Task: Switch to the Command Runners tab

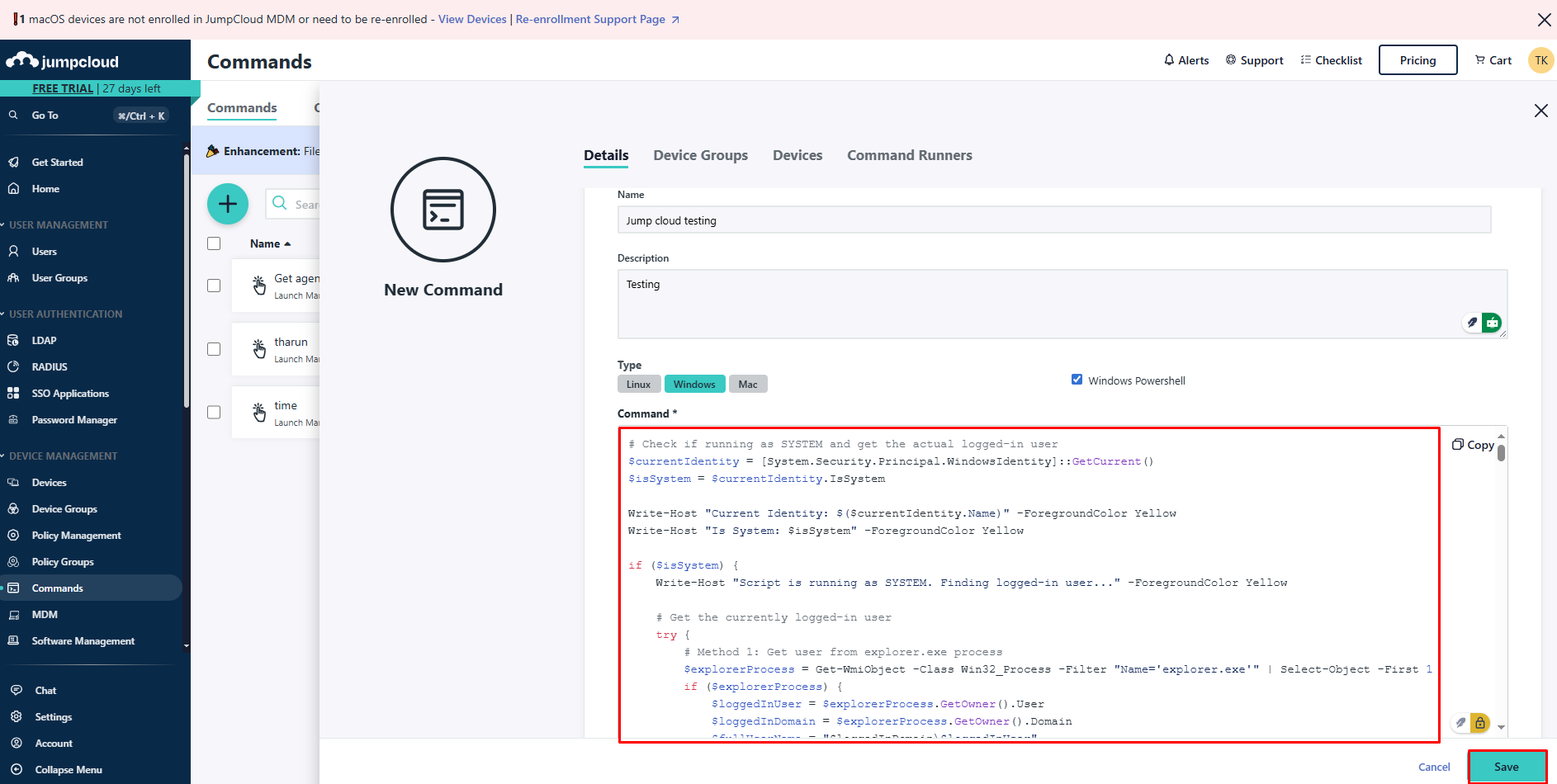Action: [909, 155]
